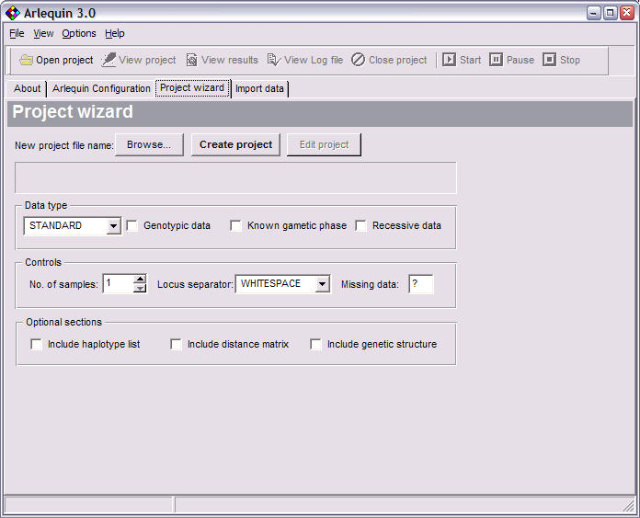Minimize the Arlequin window
Viewport: 640px width, 518px height.
594,13
